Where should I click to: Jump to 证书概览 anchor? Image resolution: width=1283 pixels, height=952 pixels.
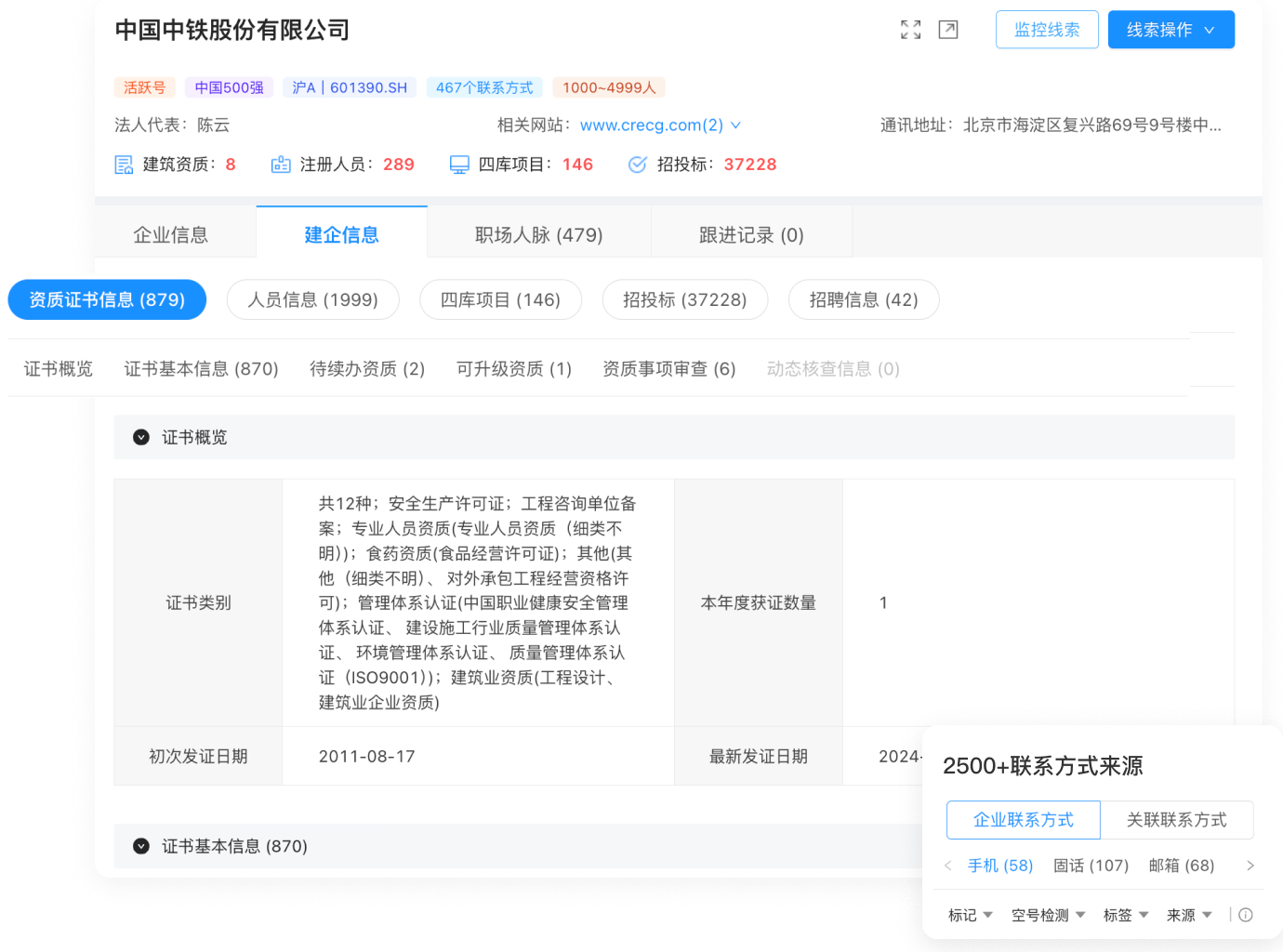click(x=59, y=369)
